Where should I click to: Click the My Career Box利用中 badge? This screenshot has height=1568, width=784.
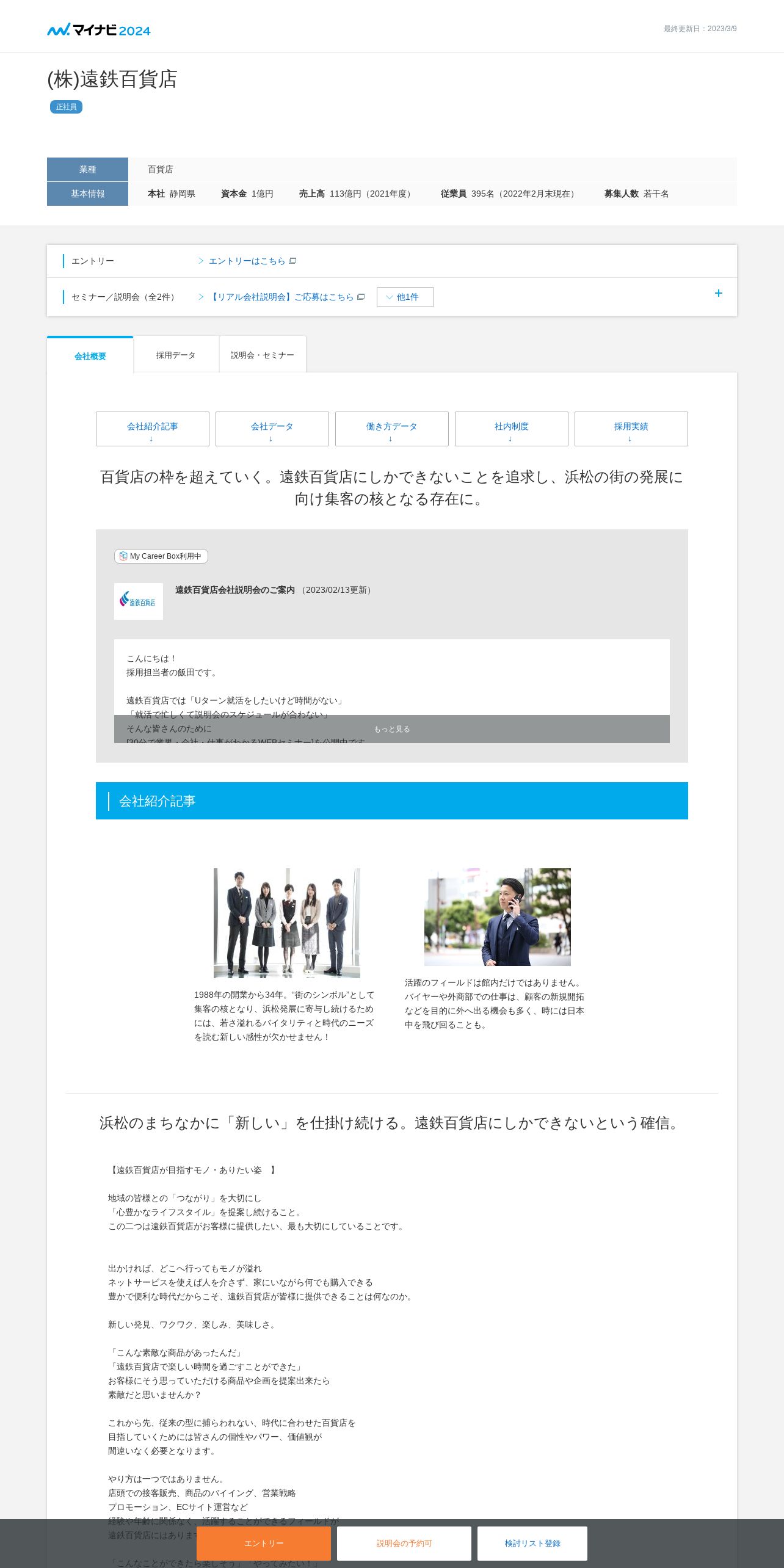(161, 556)
